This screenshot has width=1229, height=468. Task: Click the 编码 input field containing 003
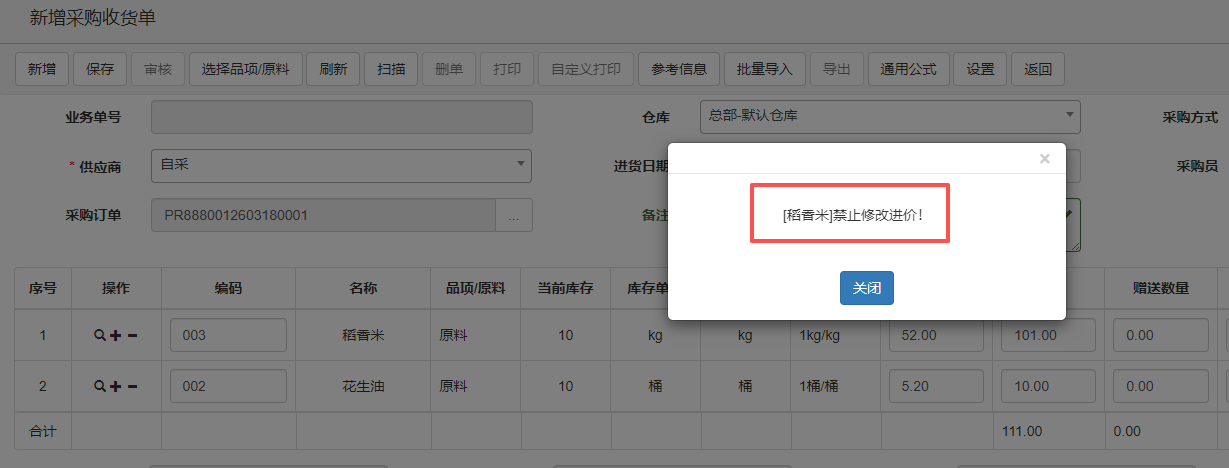(228, 336)
